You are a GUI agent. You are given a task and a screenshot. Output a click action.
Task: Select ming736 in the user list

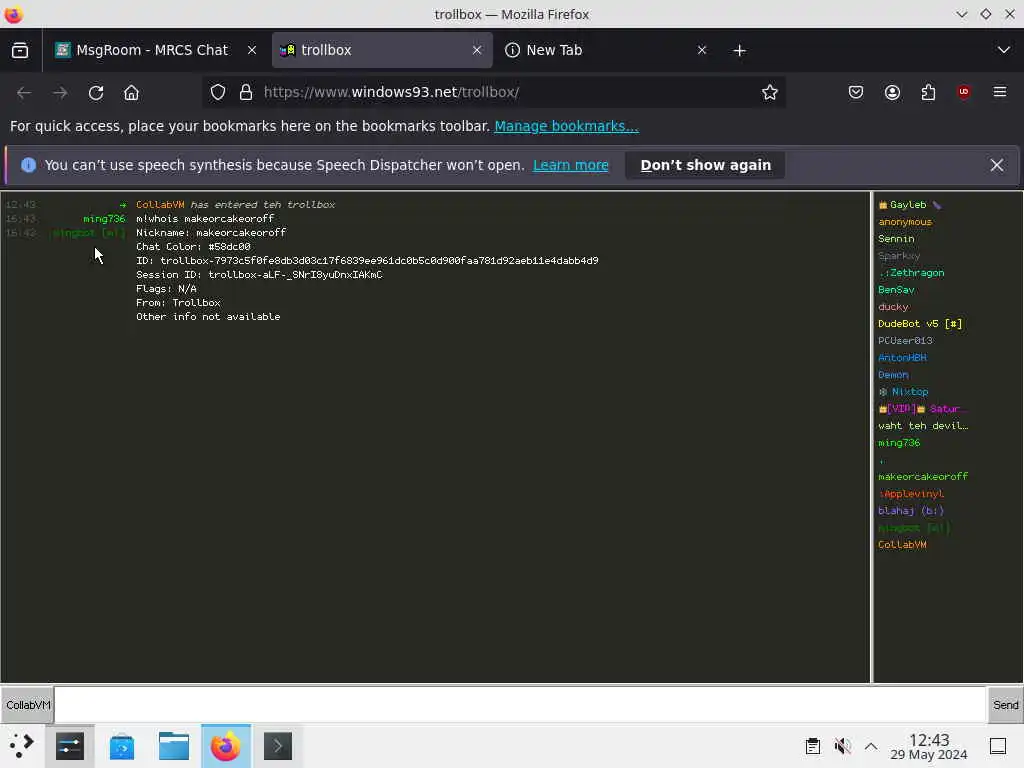tap(899, 443)
